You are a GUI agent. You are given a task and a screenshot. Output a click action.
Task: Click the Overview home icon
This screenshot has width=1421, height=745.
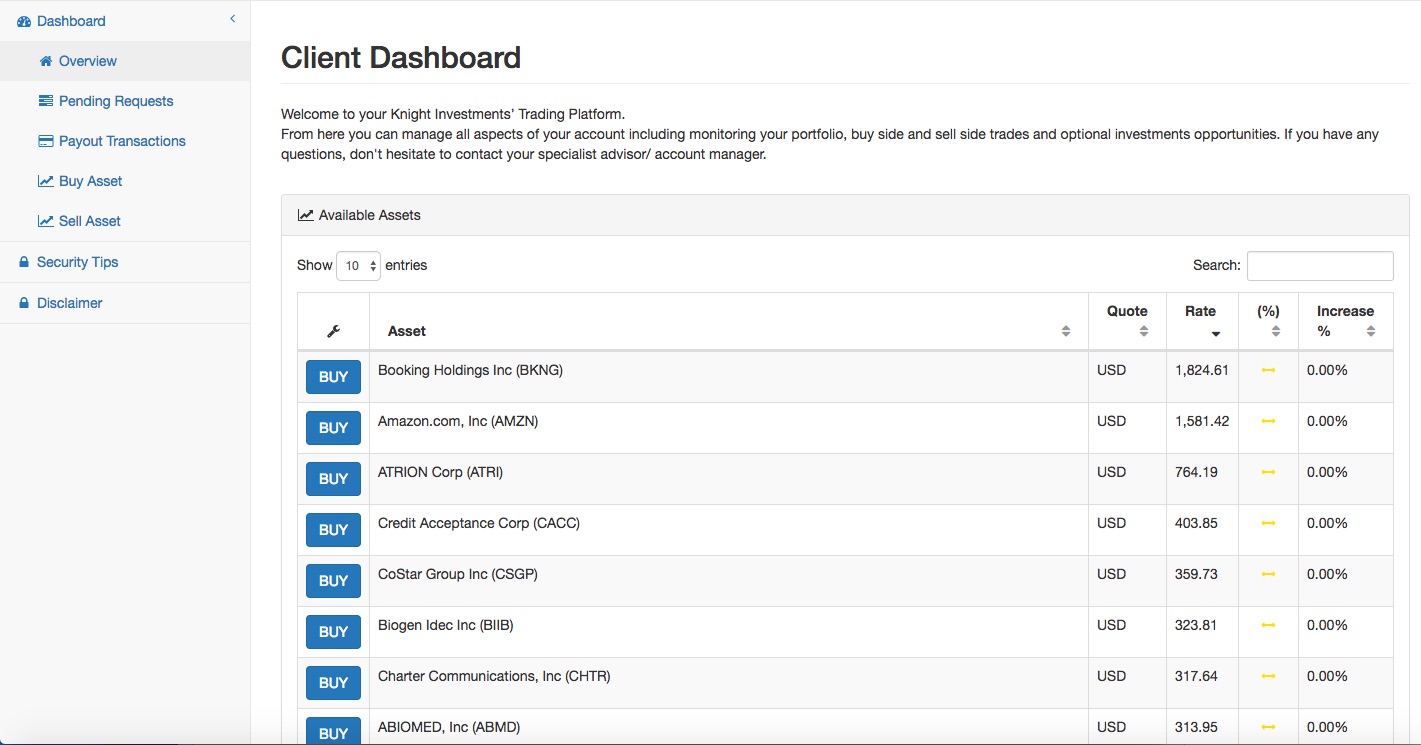pos(45,61)
